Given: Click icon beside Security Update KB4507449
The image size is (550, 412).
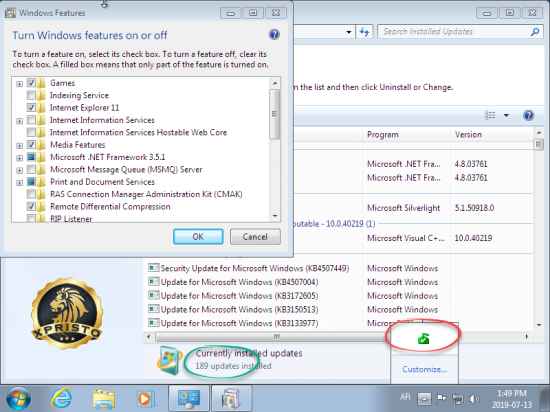Looking at the screenshot, I should click(x=153, y=268).
